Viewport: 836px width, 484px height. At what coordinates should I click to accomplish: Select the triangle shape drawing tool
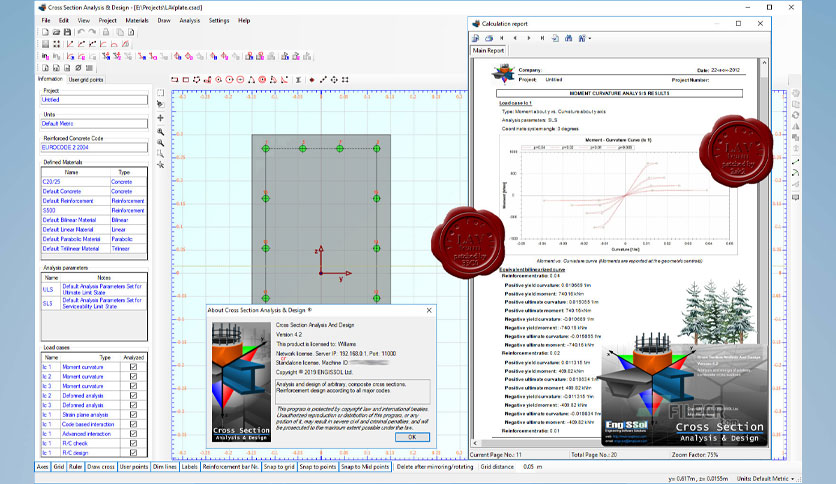(251, 79)
